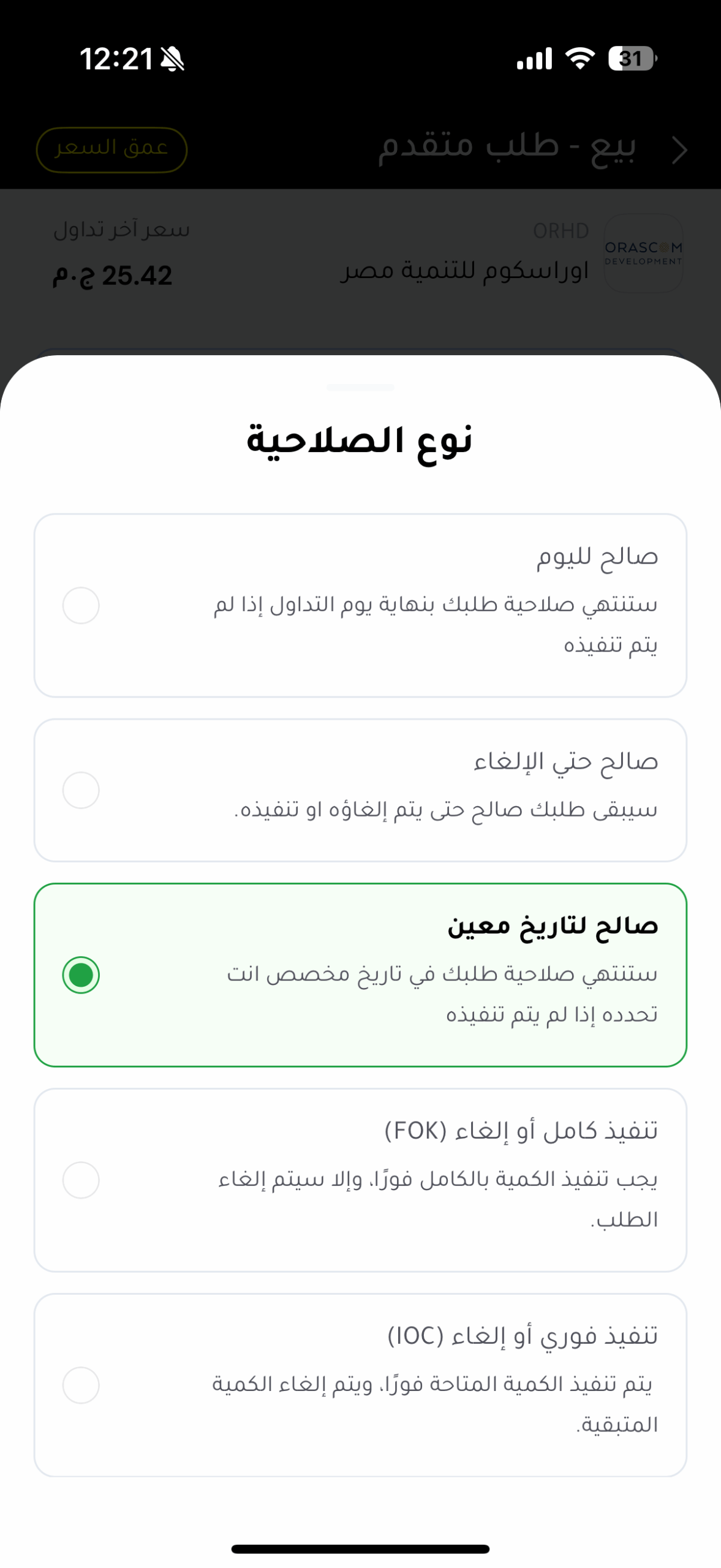Screen dimensions: 721x1568
Task: Tap the battery level indicator
Action: 632,59
